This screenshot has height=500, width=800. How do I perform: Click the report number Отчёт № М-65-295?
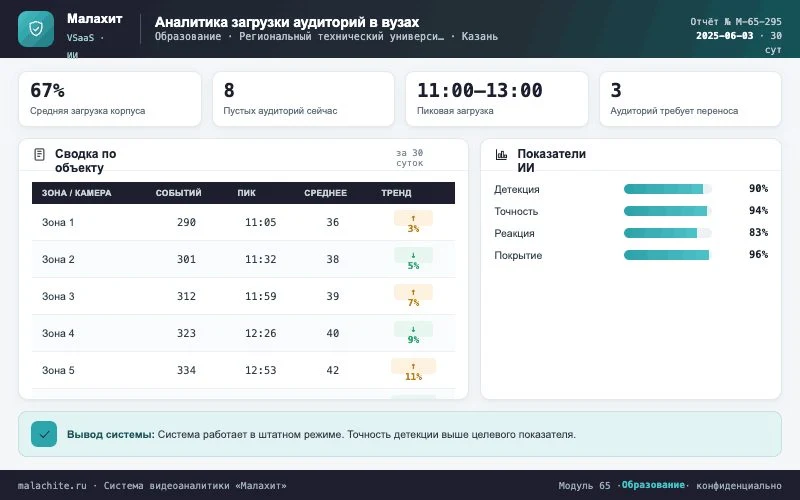click(736, 22)
